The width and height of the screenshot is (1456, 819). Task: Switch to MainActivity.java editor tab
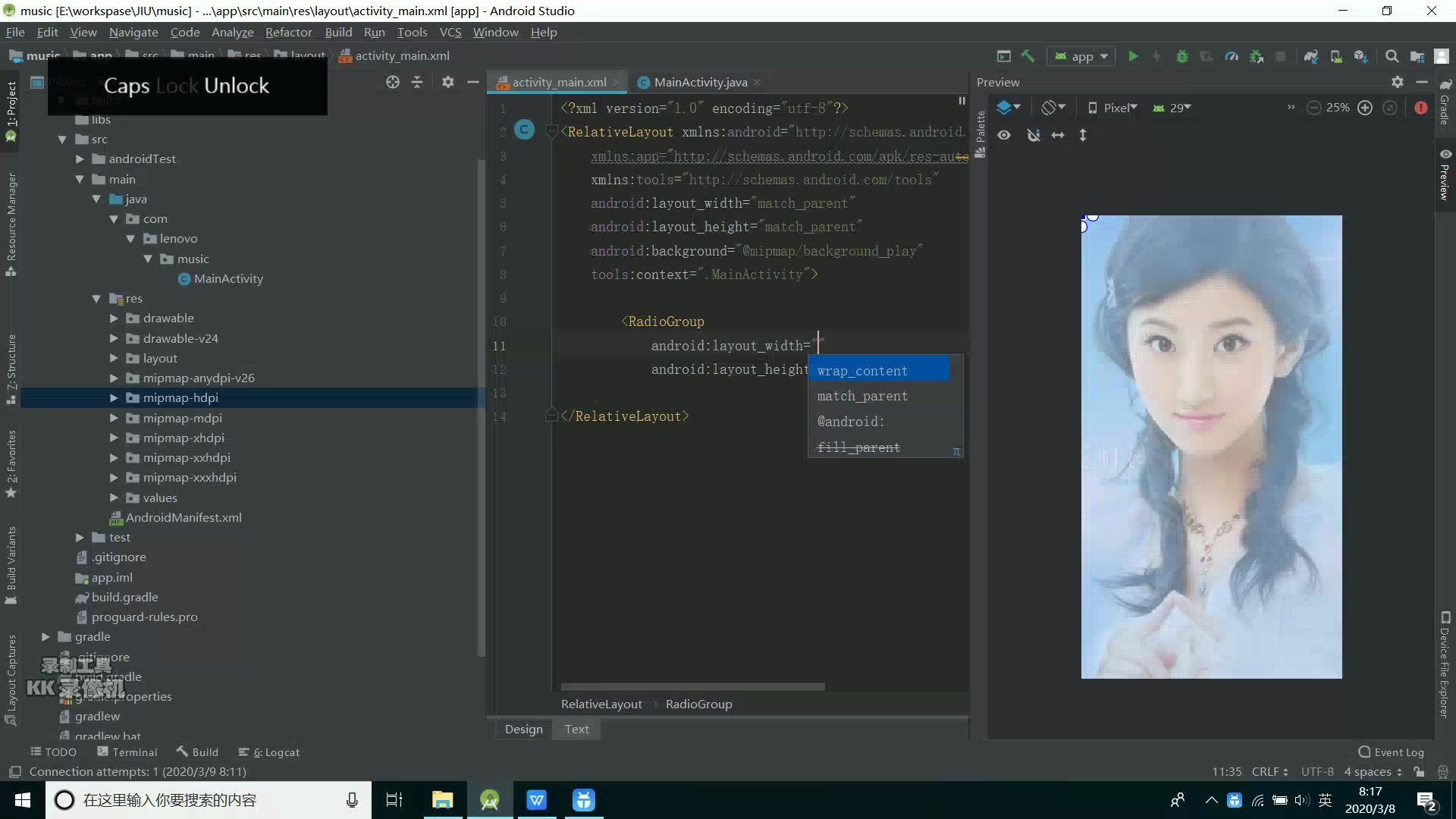[700, 82]
